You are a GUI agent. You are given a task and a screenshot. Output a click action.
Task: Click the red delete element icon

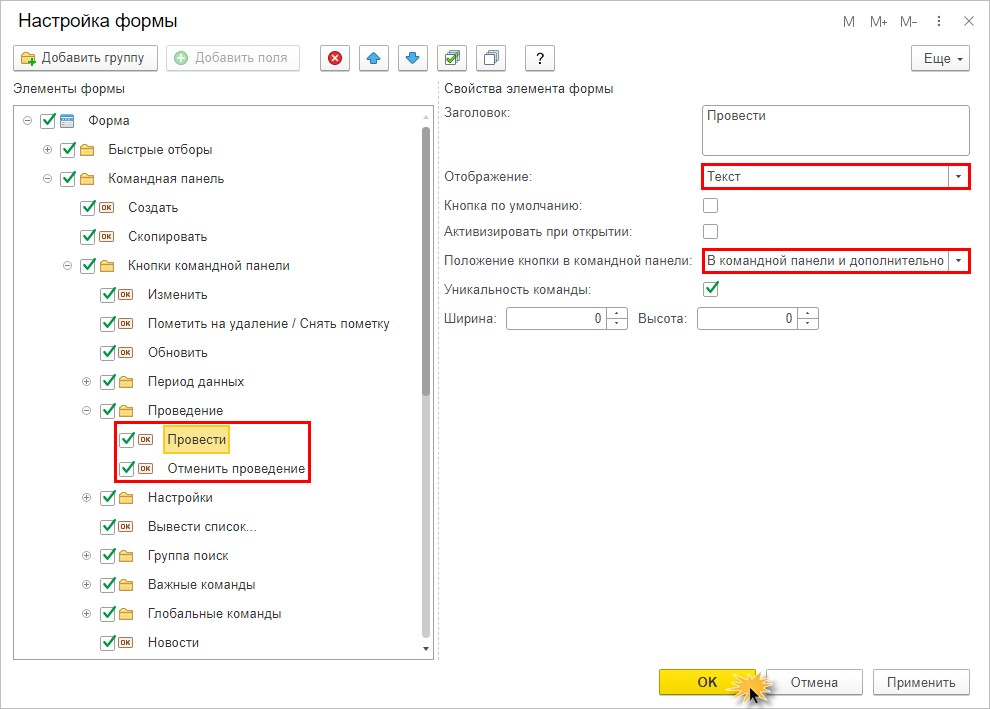pyautogui.click(x=335, y=58)
